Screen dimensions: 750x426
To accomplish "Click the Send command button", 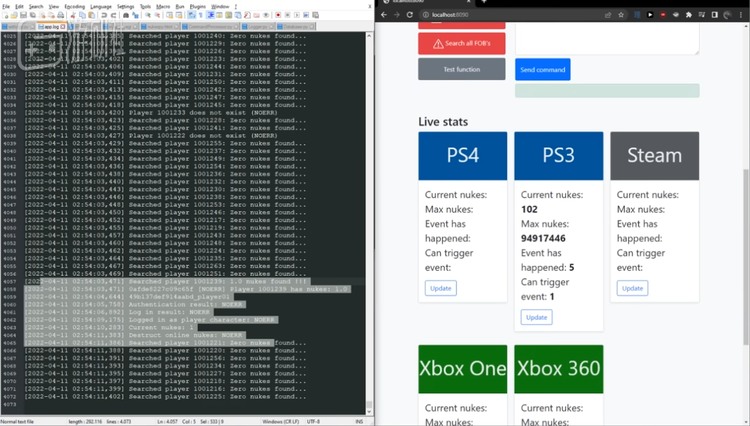I will coord(543,70).
